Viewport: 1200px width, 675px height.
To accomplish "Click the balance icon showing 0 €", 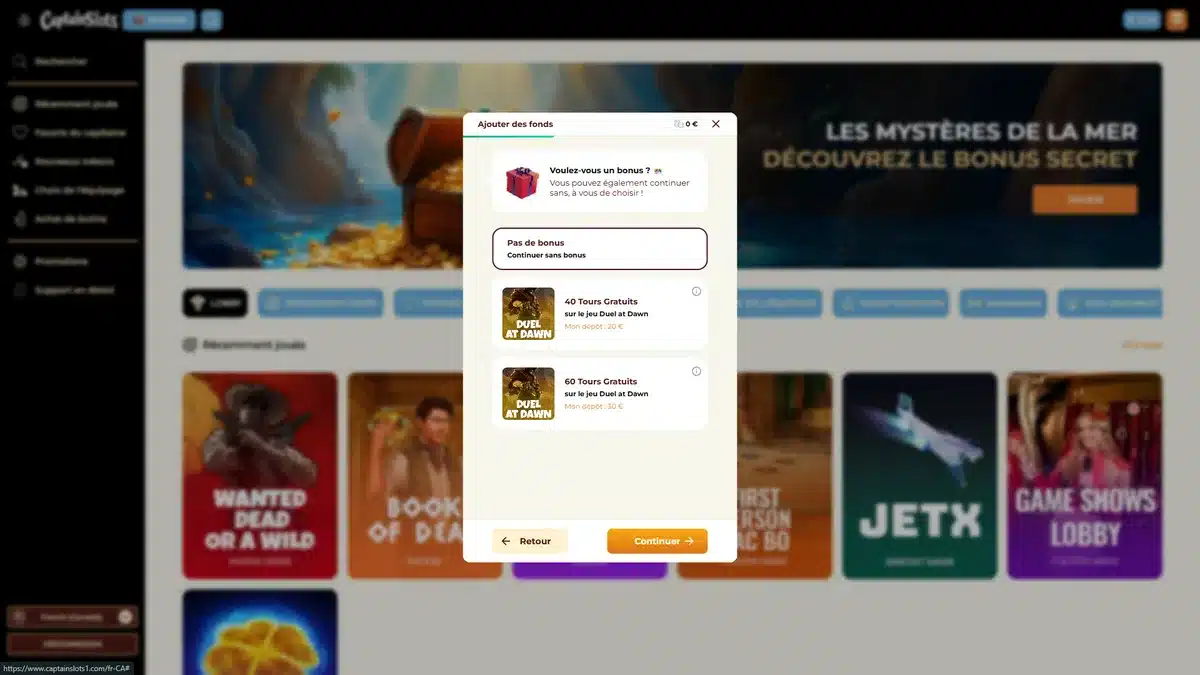I will 679,124.
